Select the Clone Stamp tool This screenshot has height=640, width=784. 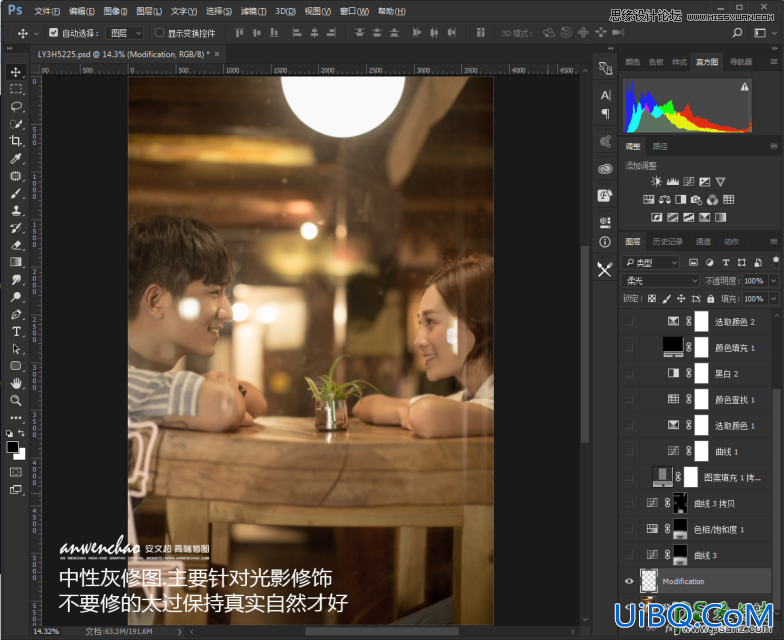point(16,210)
